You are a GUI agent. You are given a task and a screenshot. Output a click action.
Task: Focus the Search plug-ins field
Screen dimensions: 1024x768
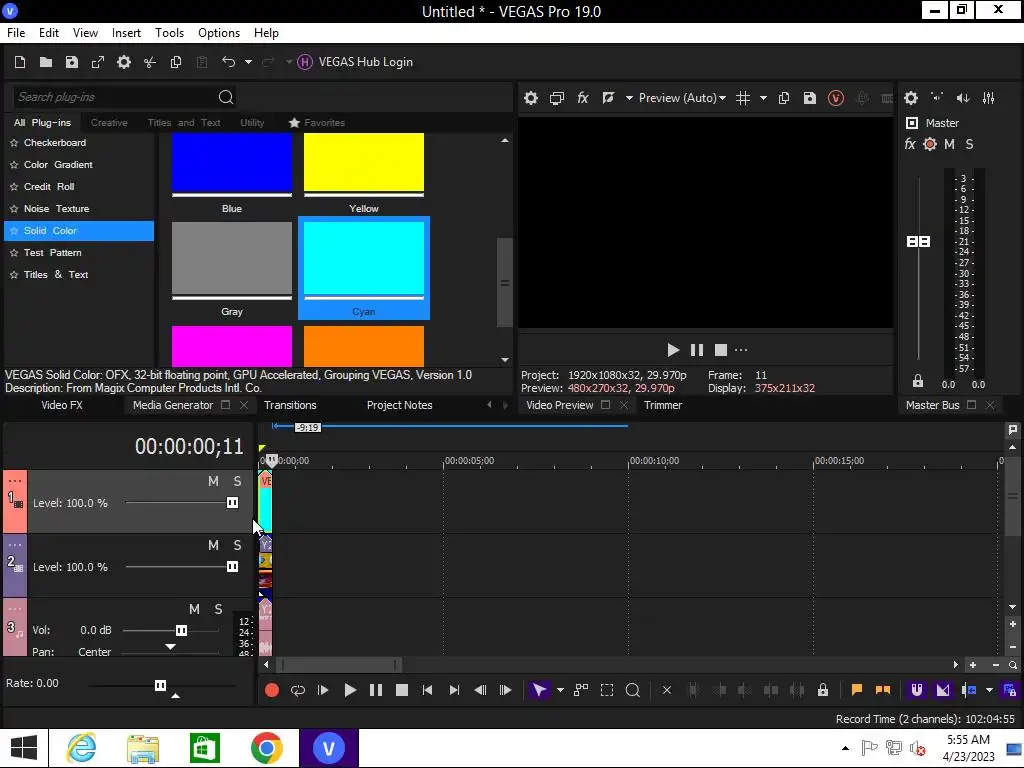pos(114,97)
